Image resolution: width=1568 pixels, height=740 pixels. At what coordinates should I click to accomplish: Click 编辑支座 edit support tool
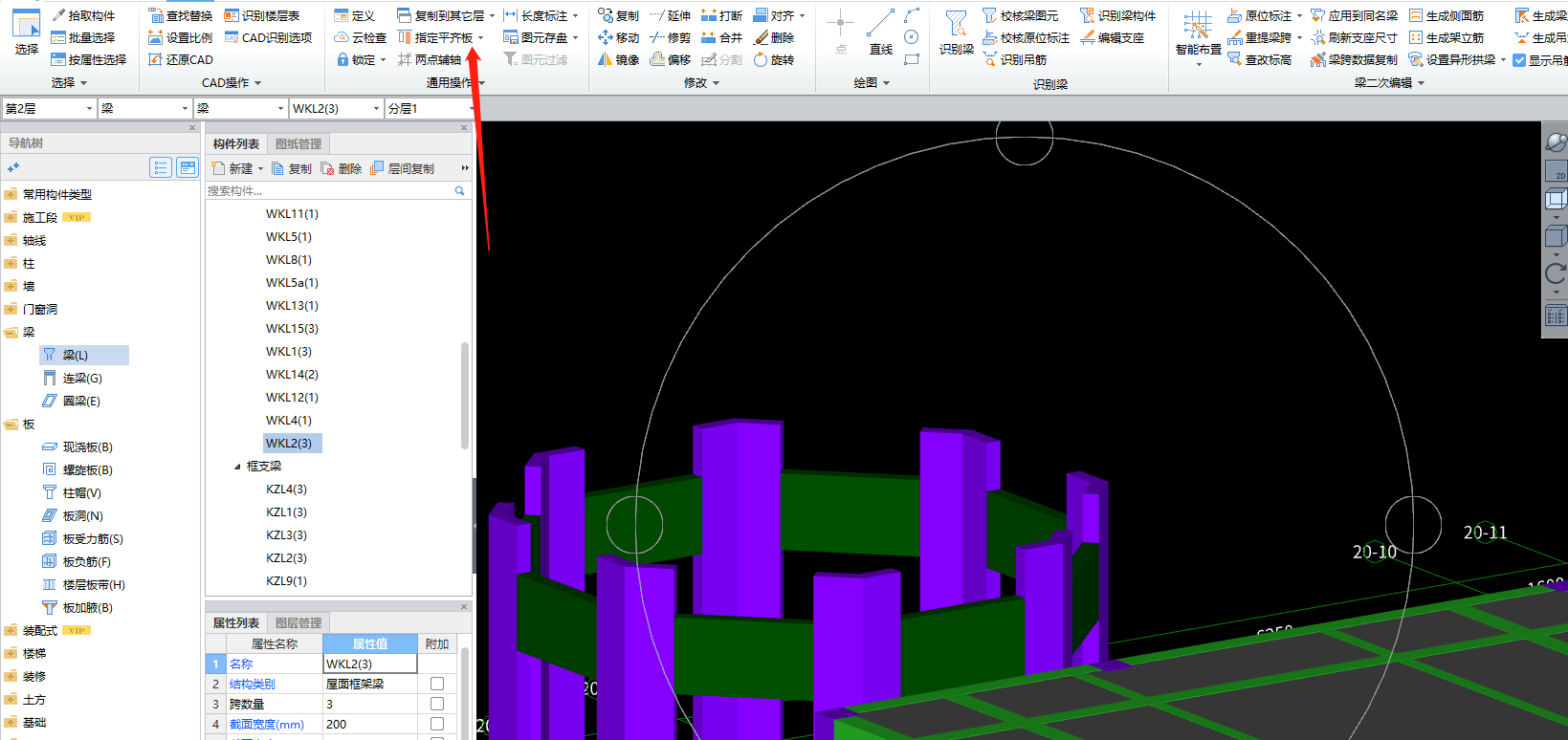click(x=1112, y=37)
